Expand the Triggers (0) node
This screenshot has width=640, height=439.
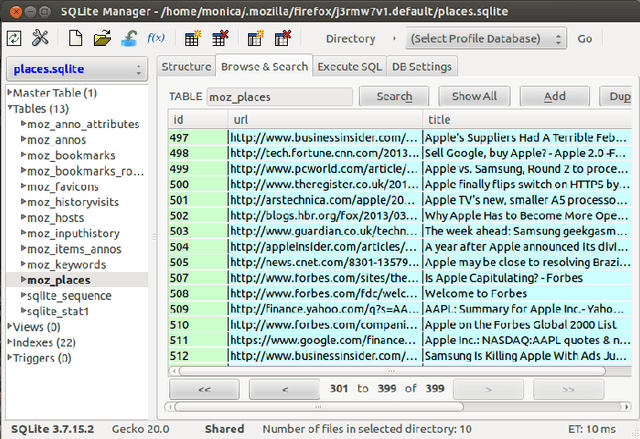pos(10,357)
